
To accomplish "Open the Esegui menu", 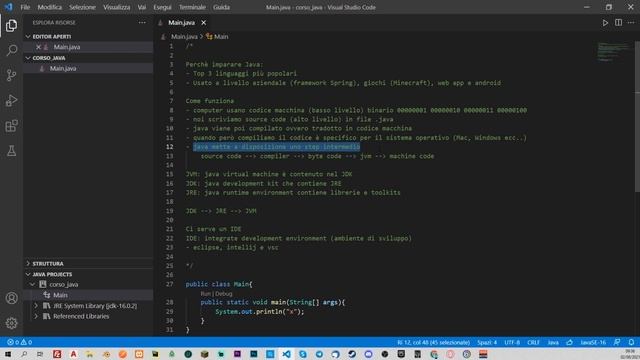I will (162, 7).
